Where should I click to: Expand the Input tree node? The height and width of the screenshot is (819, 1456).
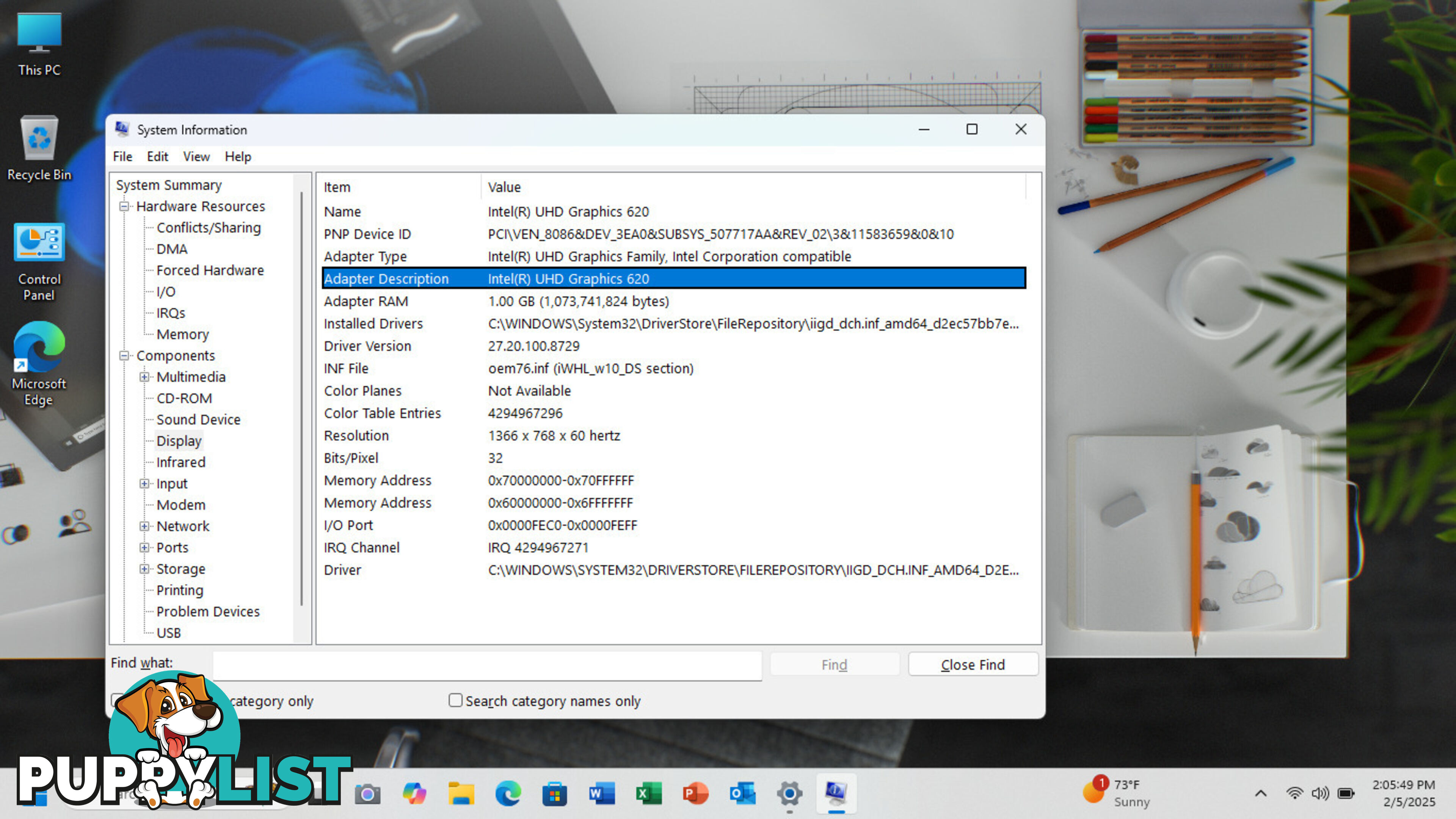[145, 484]
